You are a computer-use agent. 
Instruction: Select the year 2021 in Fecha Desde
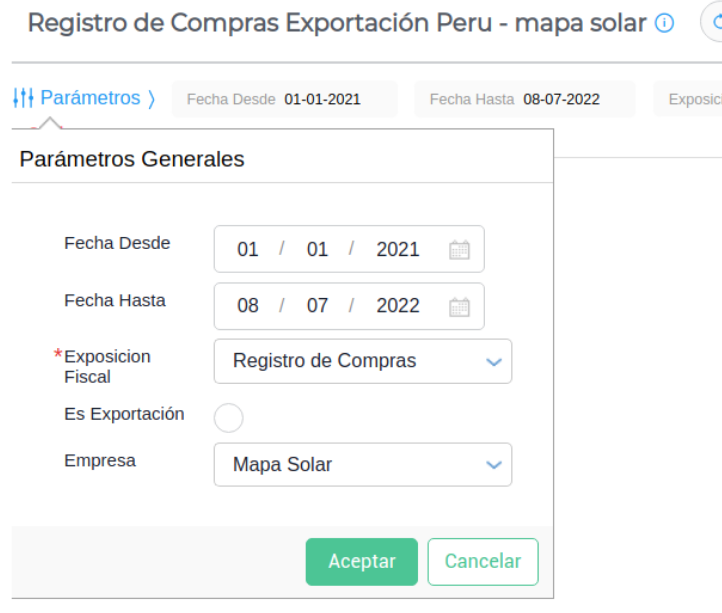point(398,250)
